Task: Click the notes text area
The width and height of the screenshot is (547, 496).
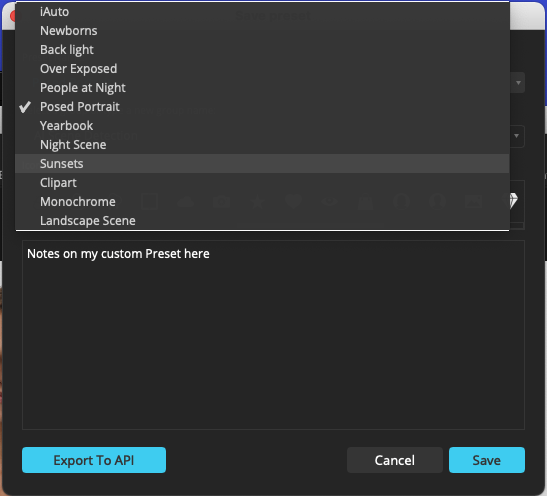Action: [x=273, y=335]
